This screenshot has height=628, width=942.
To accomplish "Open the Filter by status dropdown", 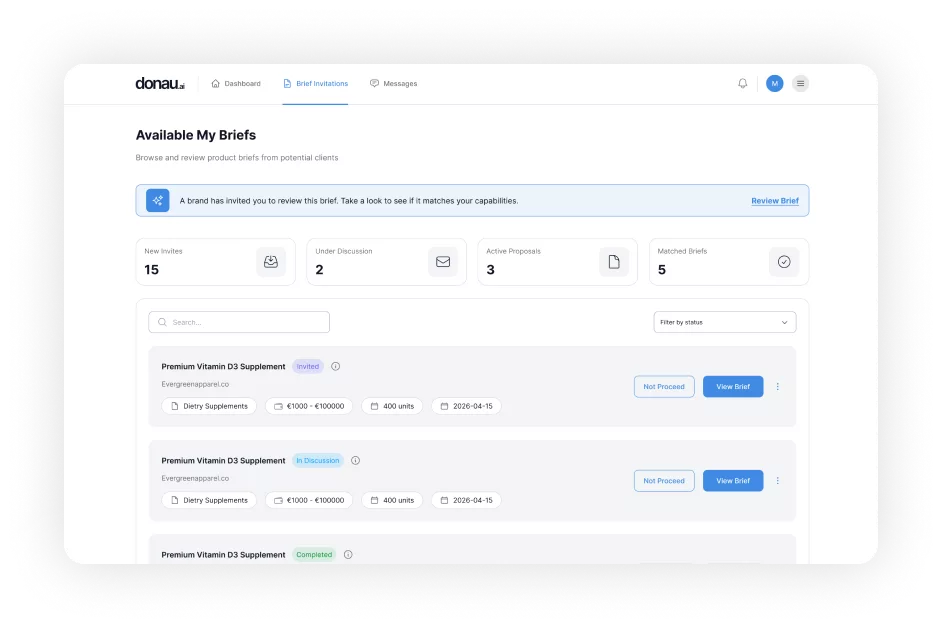I will click(x=724, y=321).
